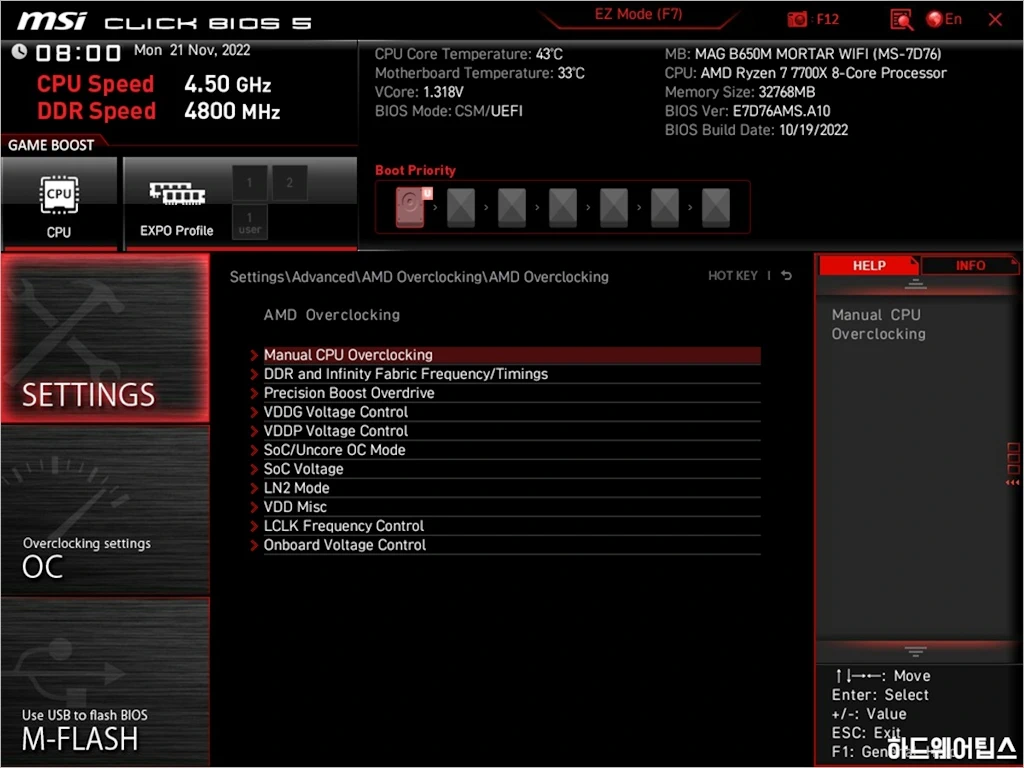Click the seventh boot priority device slot
Screen dimensions: 1024x768
[x=716, y=207]
